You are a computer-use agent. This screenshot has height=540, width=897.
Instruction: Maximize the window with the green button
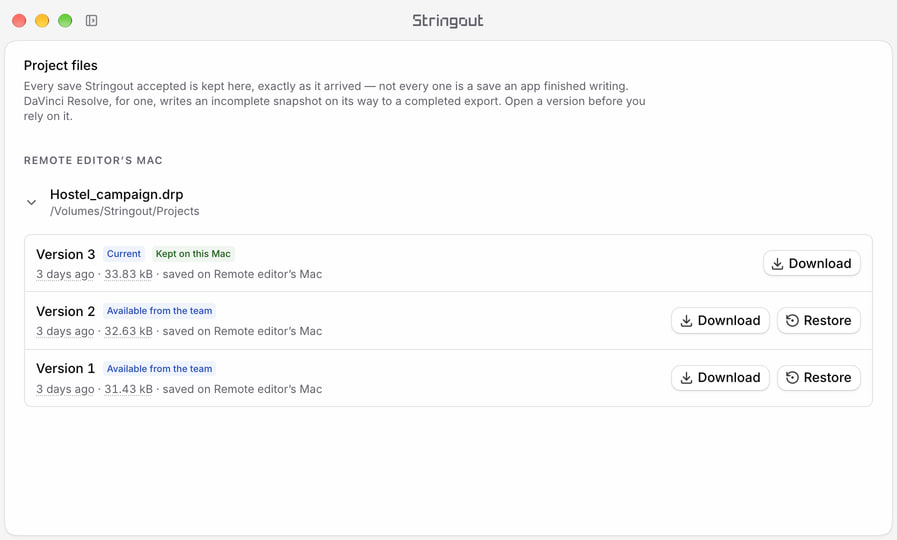point(65,21)
